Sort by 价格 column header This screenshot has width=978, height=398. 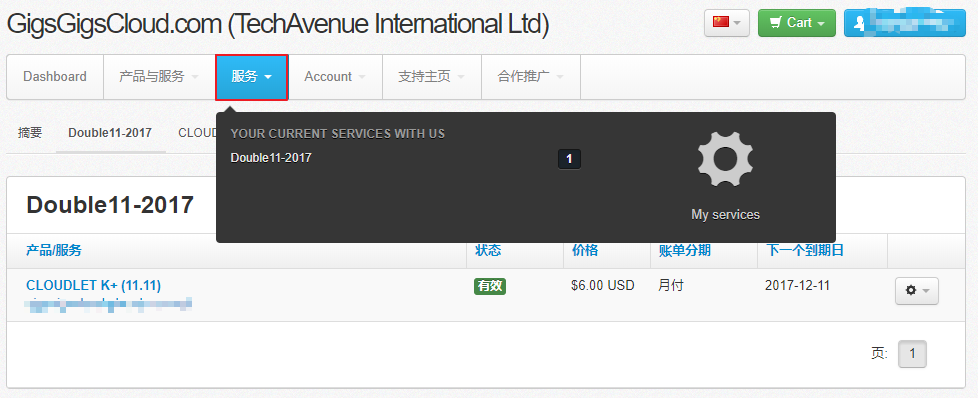pyautogui.click(x=584, y=251)
